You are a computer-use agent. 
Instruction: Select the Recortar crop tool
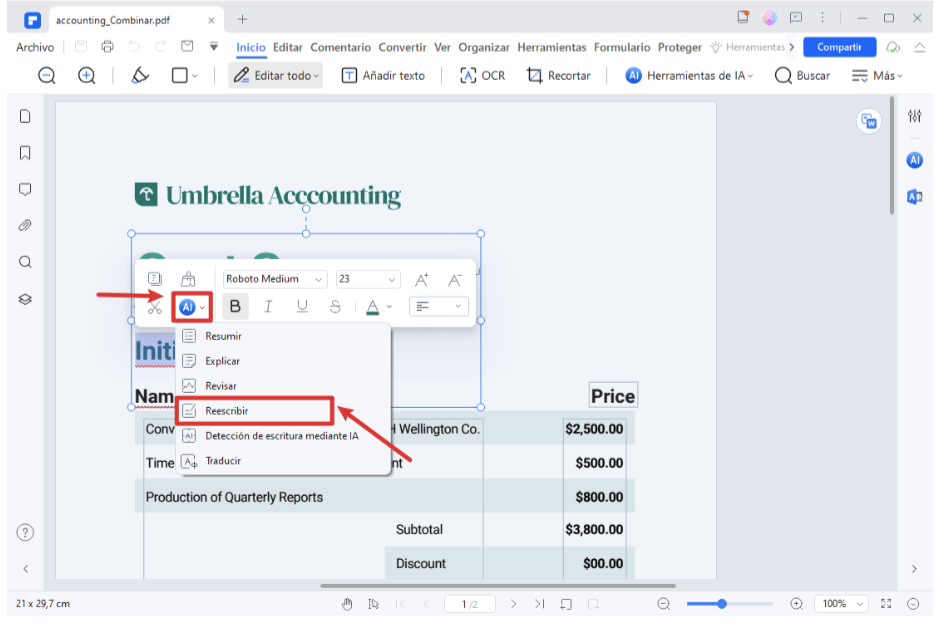click(x=558, y=75)
